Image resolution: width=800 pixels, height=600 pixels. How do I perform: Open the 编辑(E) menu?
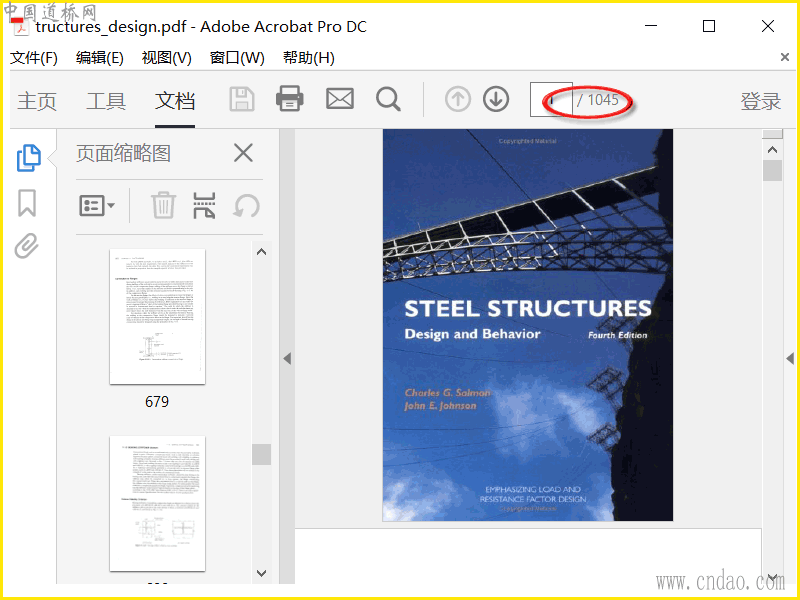coord(99,58)
